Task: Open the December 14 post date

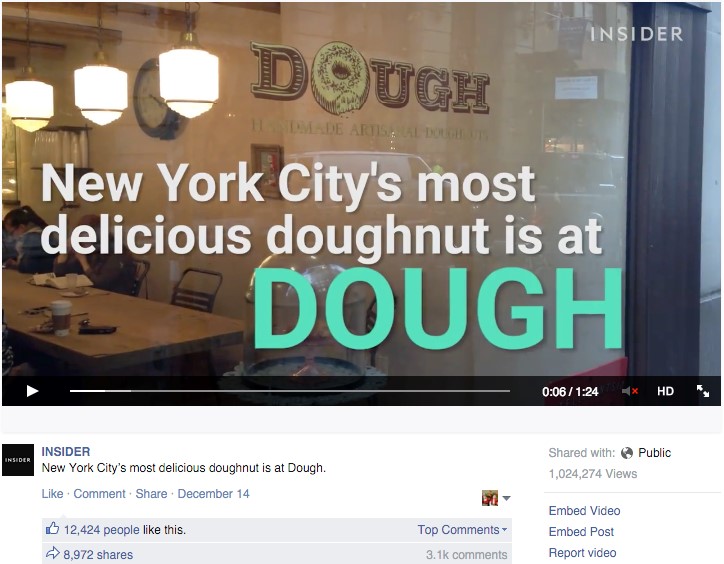Action: coord(213,494)
